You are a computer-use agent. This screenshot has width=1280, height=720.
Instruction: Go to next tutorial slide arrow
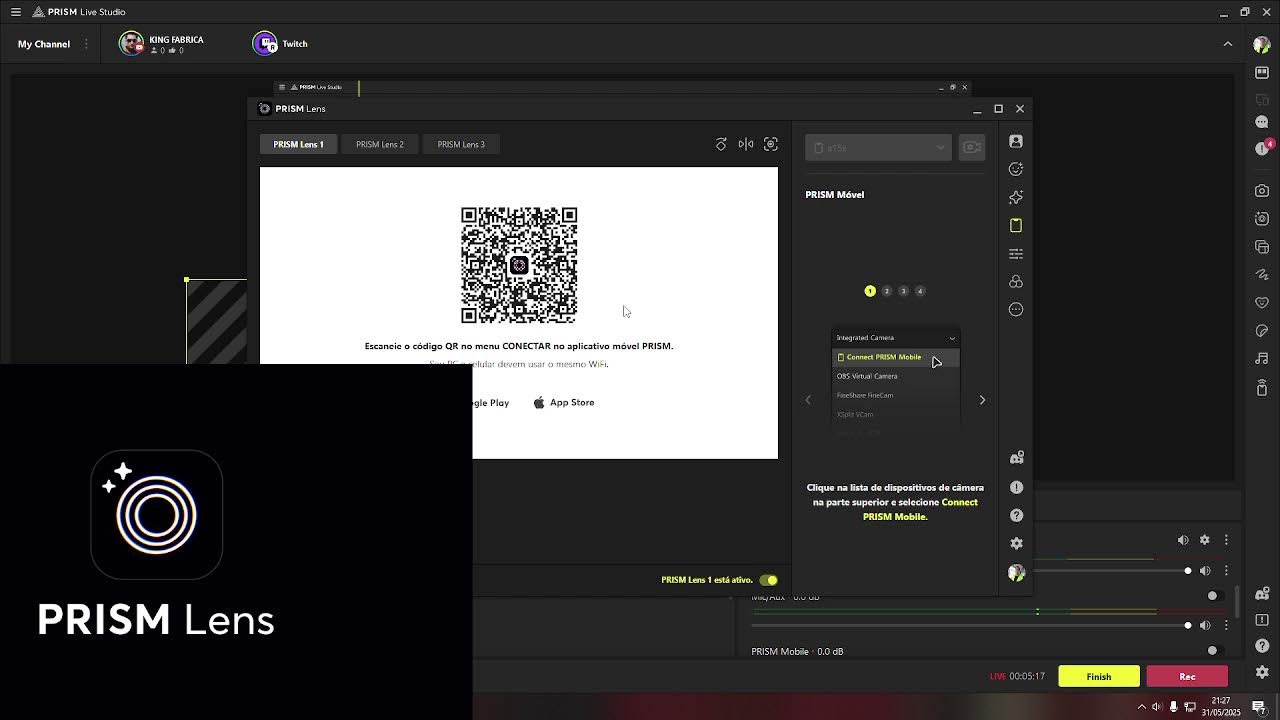(982, 400)
